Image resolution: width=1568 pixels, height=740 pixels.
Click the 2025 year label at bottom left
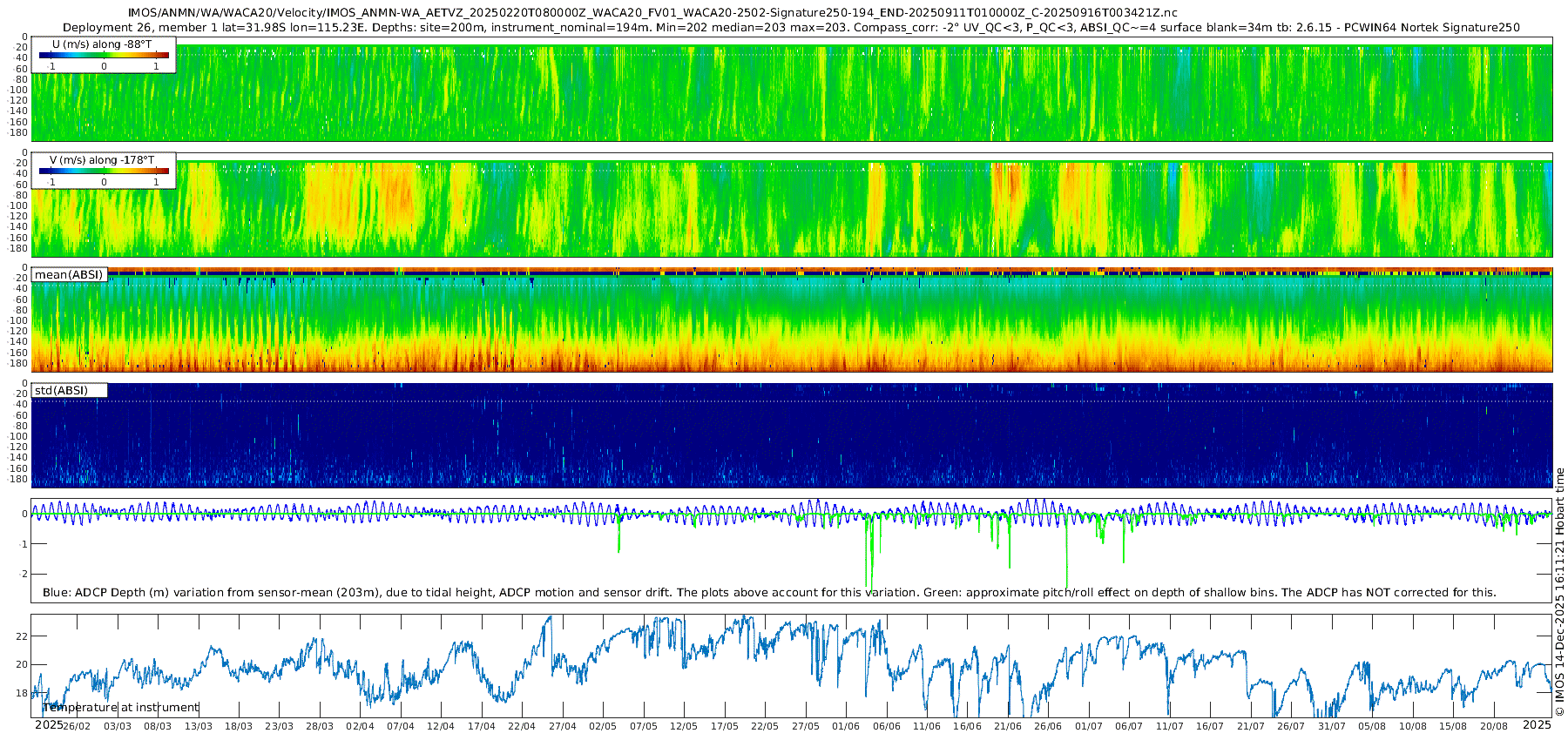(48, 725)
